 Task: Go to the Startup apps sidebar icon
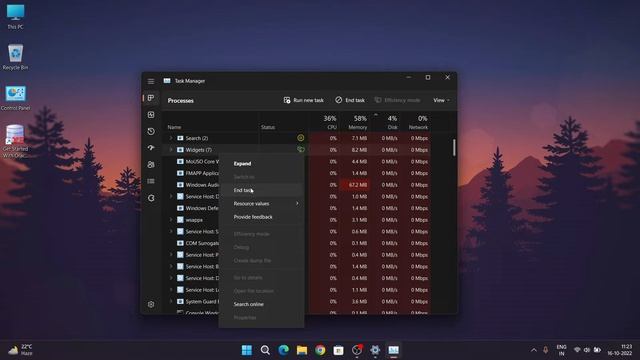click(151, 148)
